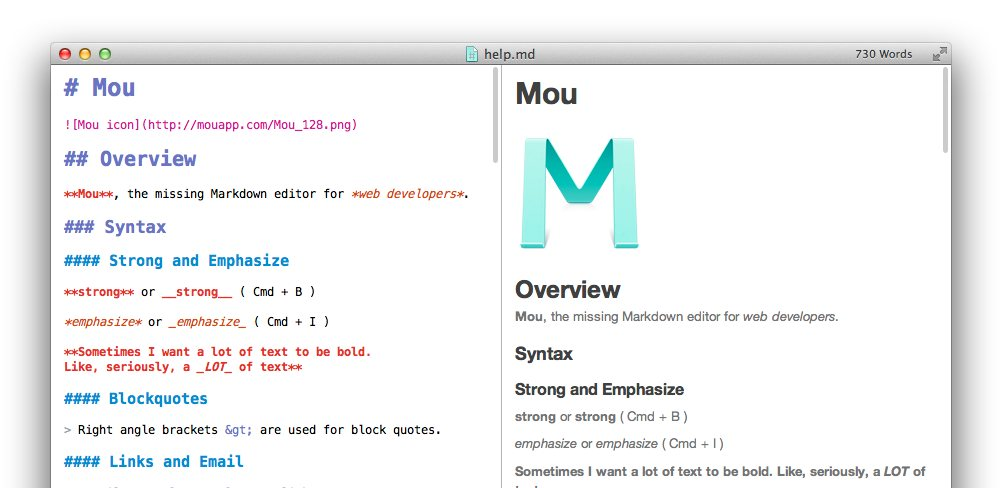The image size is (1005, 488).
Task: Click '__strong__' in the editor
Action: tap(197, 292)
